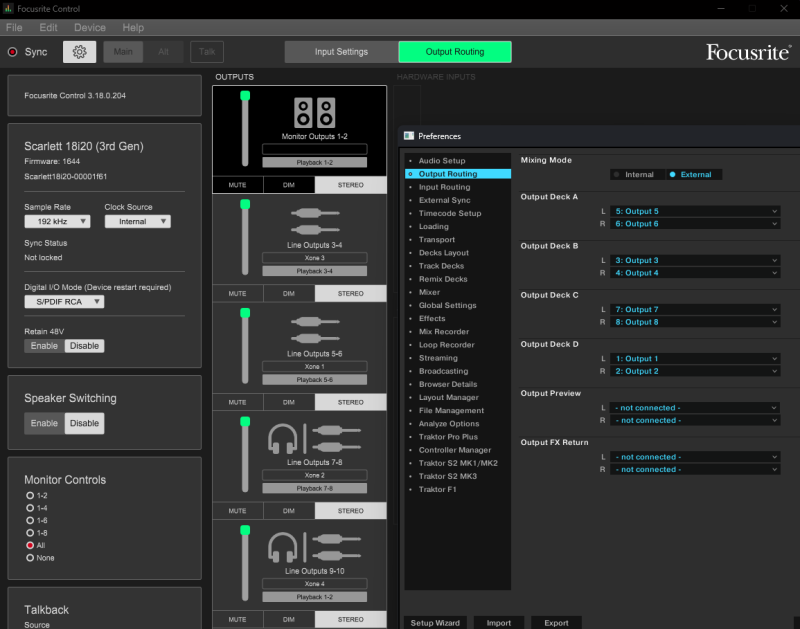The image size is (800, 629).
Task: Click the Export button
Action: [556, 623]
